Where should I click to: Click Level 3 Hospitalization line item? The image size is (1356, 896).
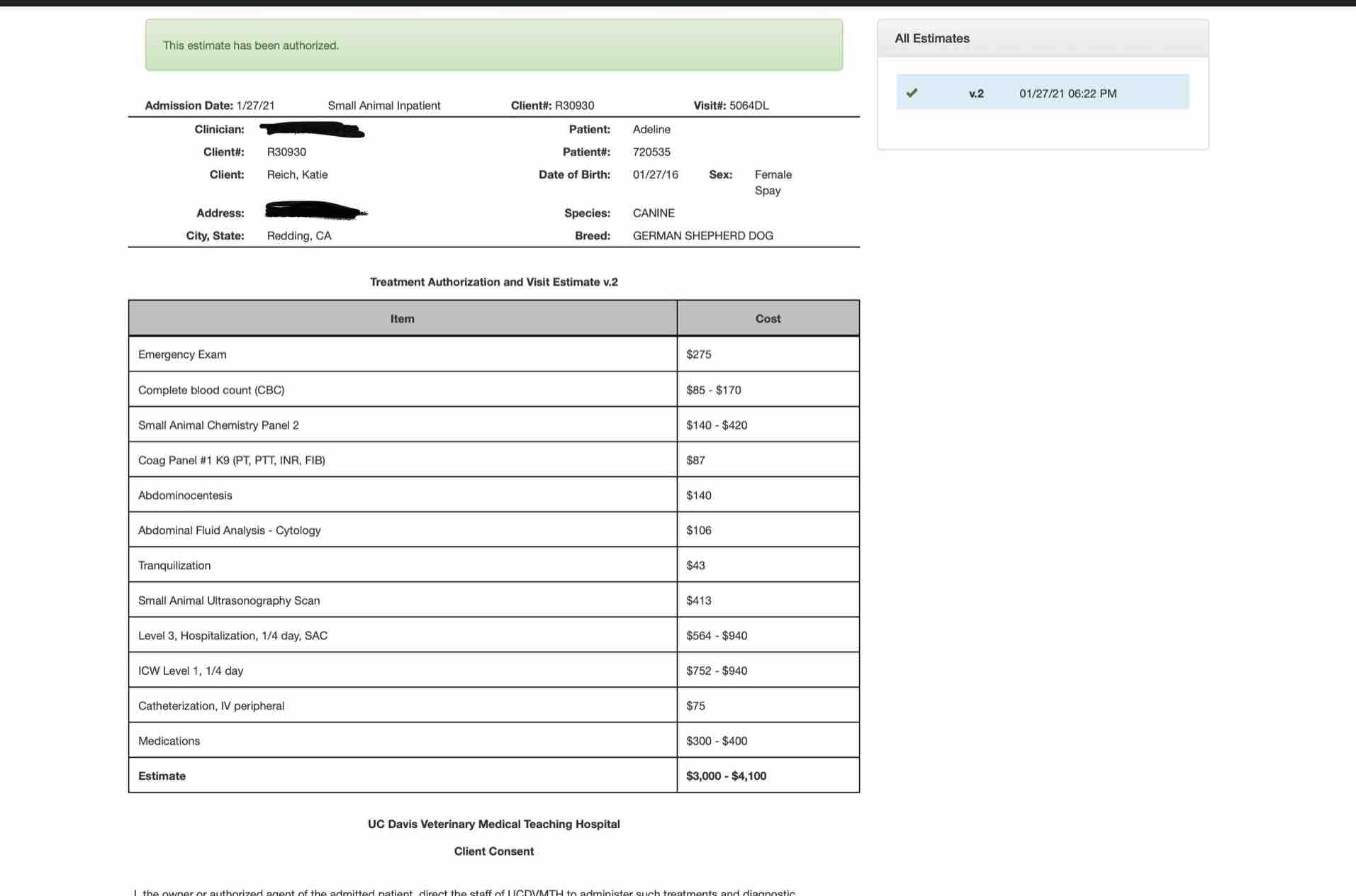(232, 635)
